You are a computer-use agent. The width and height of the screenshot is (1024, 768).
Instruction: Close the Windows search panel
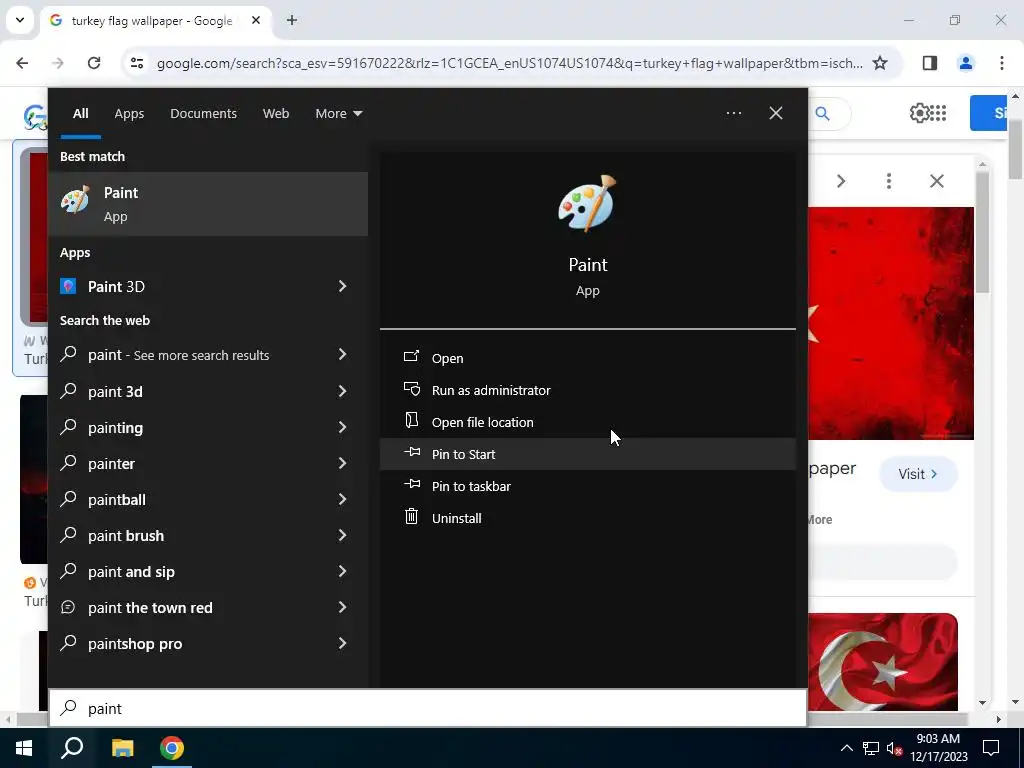coord(776,113)
